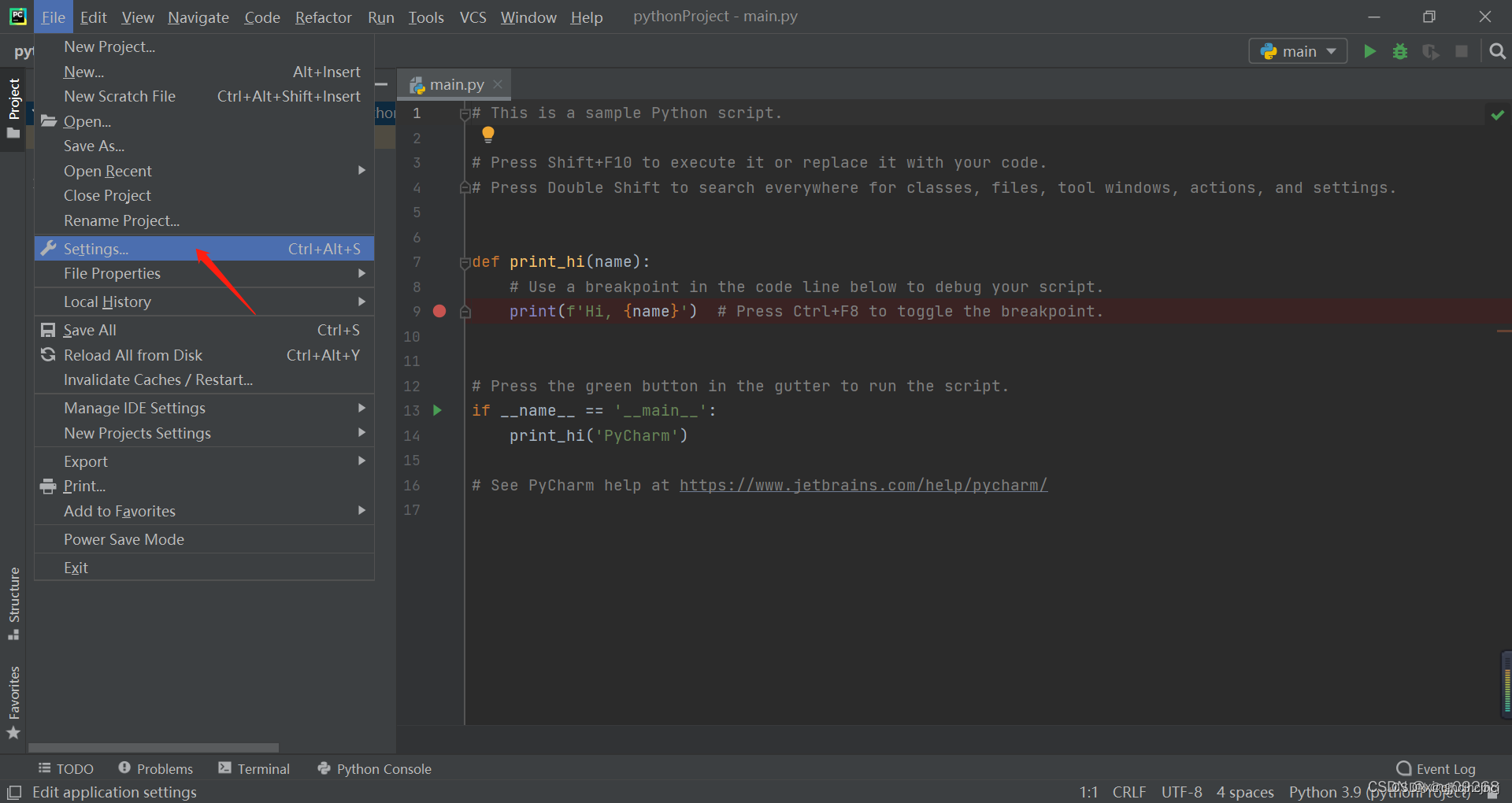The width and height of the screenshot is (1512, 803).
Task: Open the Favorites tool window stripe
Action: coord(13,702)
